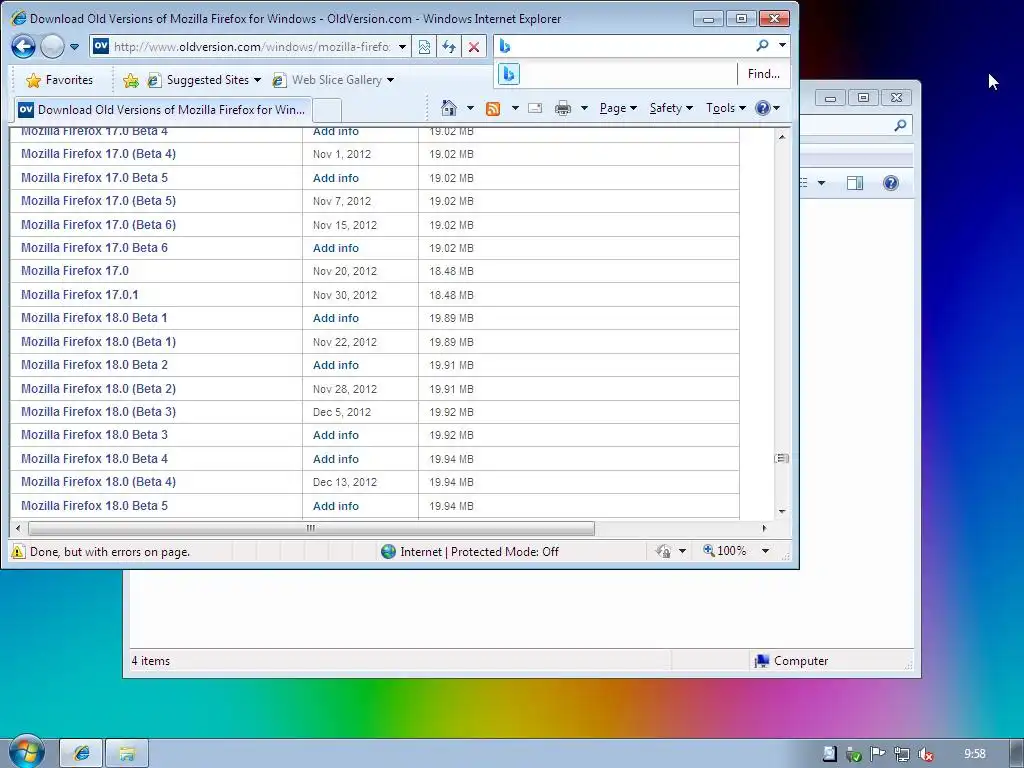This screenshot has height=768, width=1024.
Task: Focus the oldversion.com address bar
Action: point(251,46)
